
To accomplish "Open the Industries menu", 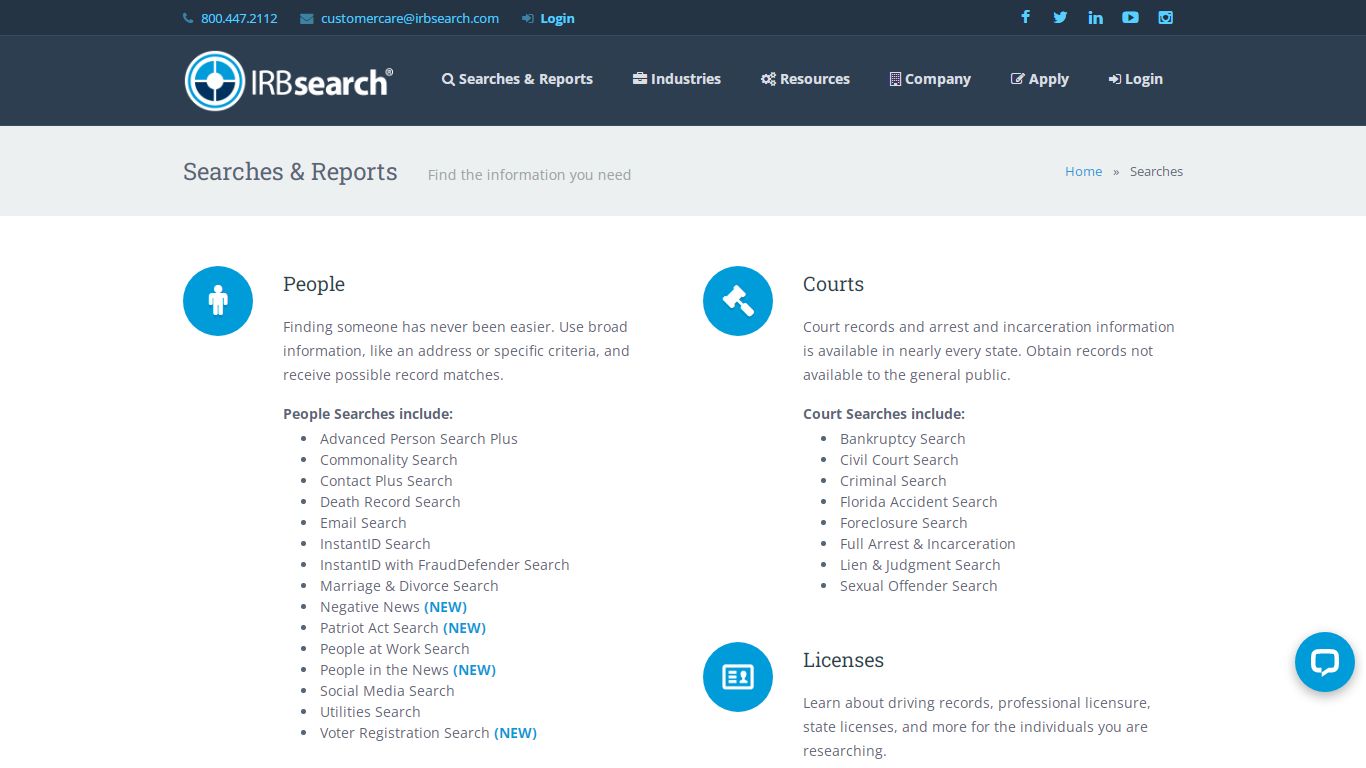I will [x=677, y=79].
